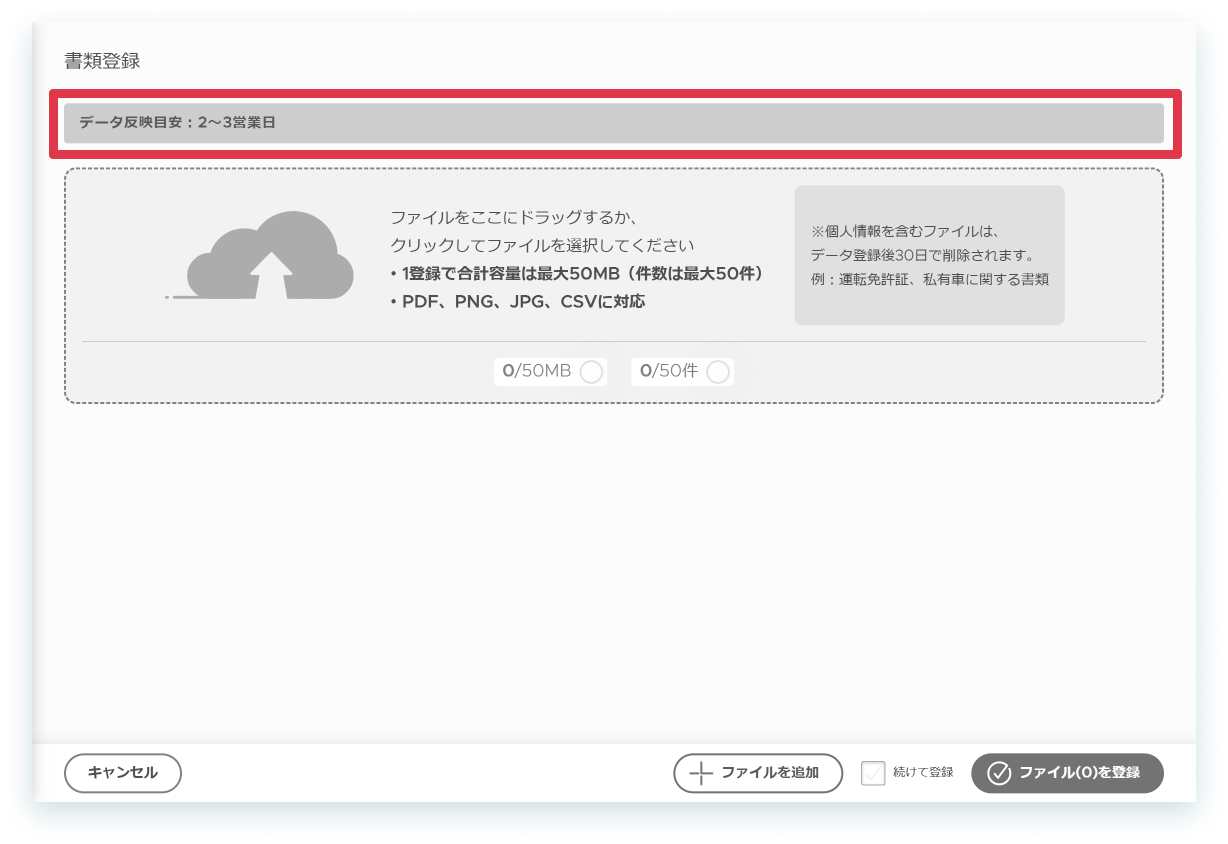The width and height of the screenshot is (1228, 844).
Task: Click the ファイルを追加 button
Action: pyautogui.click(x=758, y=773)
